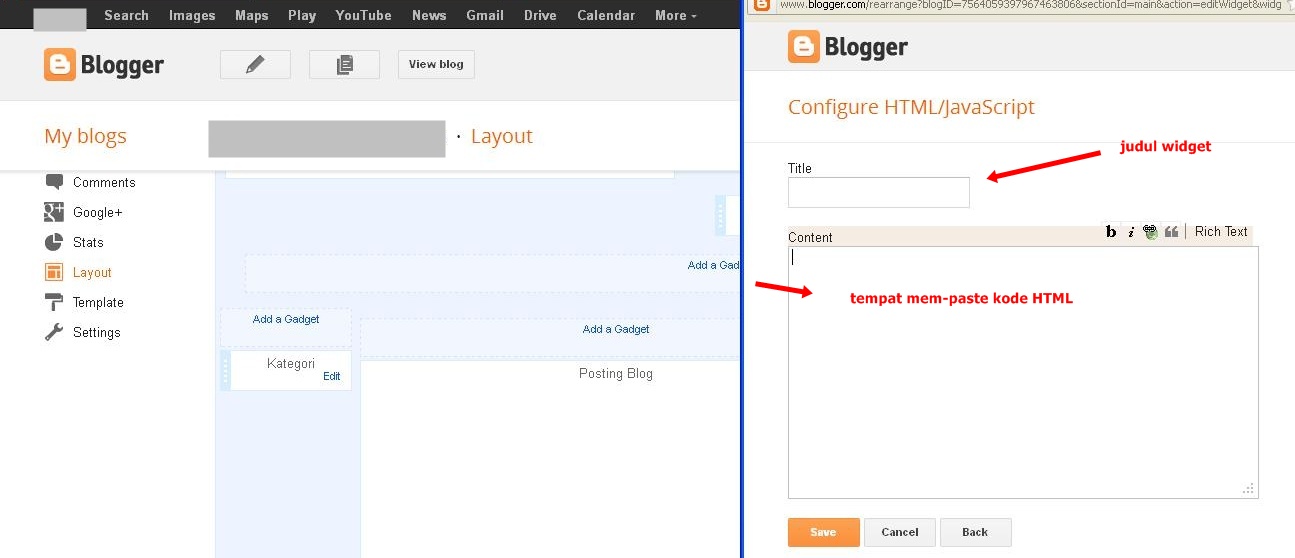Open Gmail in the Google bar
Image resolution: width=1295 pixels, height=558 pixels.
pyautogui.click(x=485, y=15)
